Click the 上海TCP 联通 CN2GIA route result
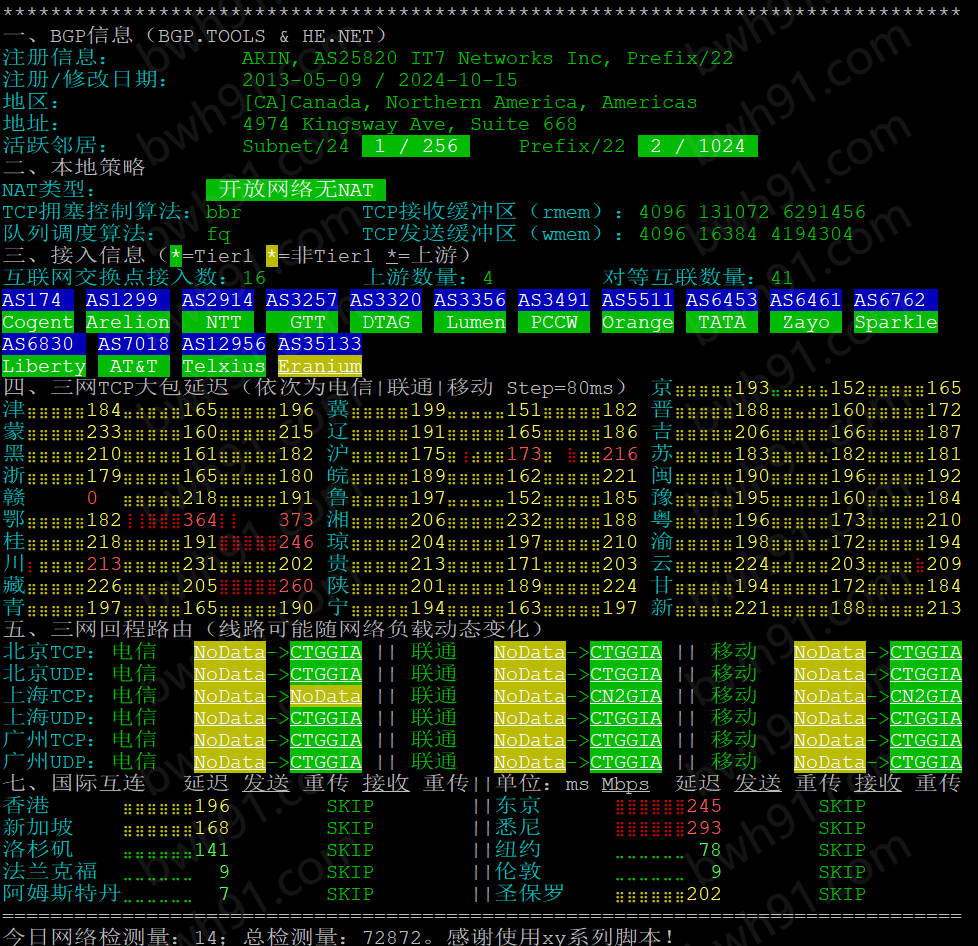 pyautogui.click(x=626, y=696)
